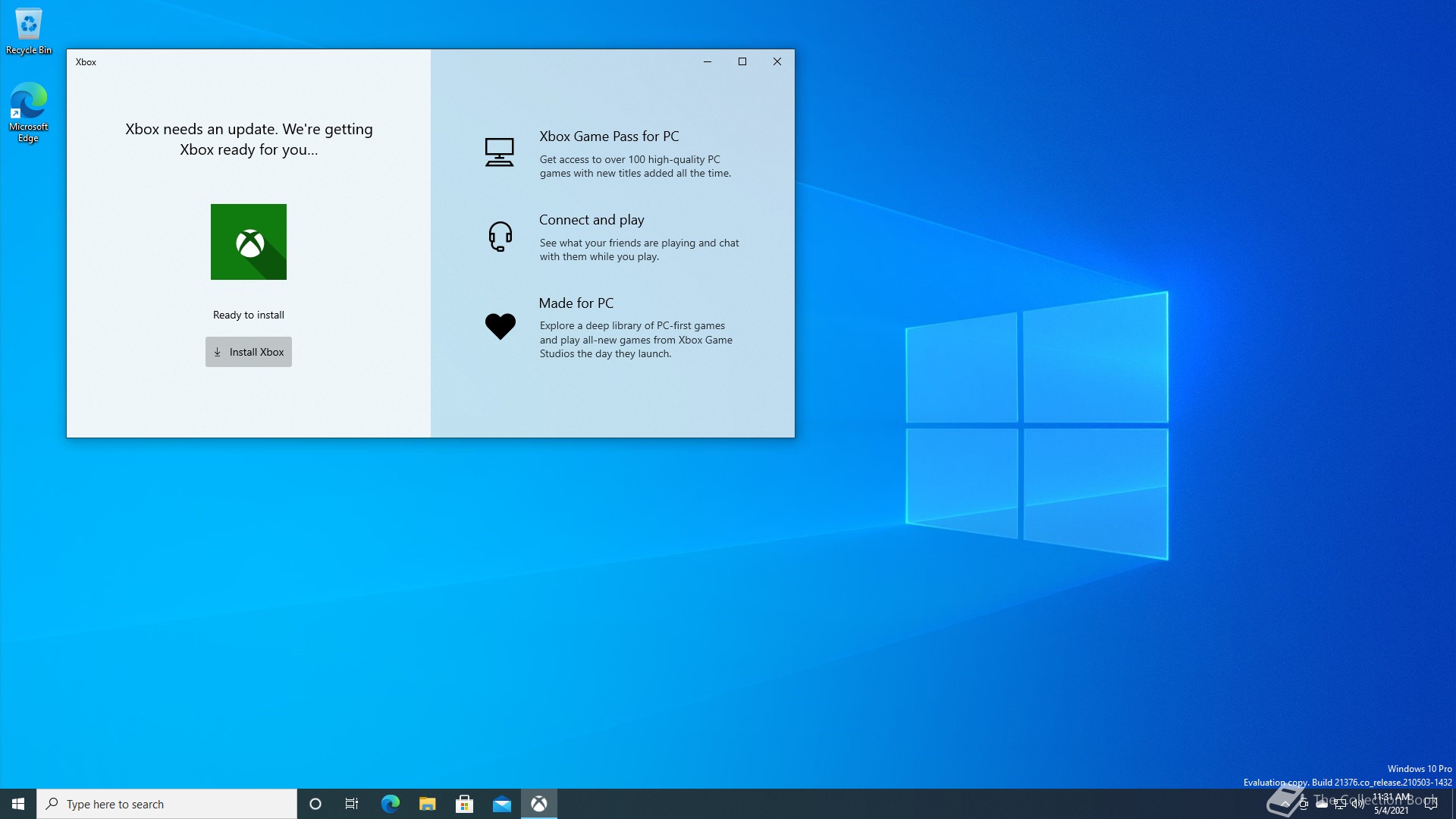Focus the 'Type here to search' box
The height and width of the screenshot is (819, 1456).
(x=167, y=804)
